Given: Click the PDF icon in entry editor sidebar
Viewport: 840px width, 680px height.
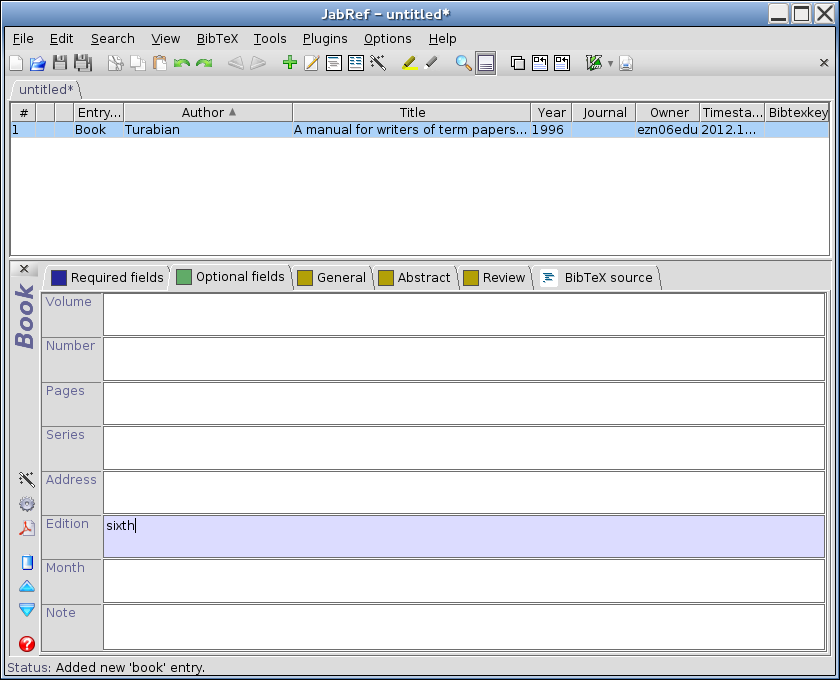Looking at the screenshot, I should (27, 529).
